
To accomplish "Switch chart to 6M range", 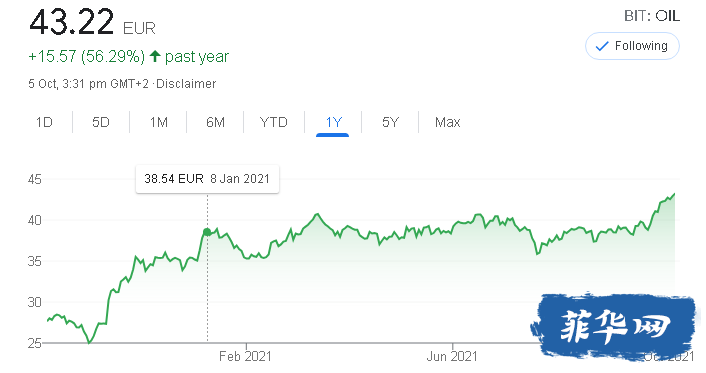I will tap(215, 122).
